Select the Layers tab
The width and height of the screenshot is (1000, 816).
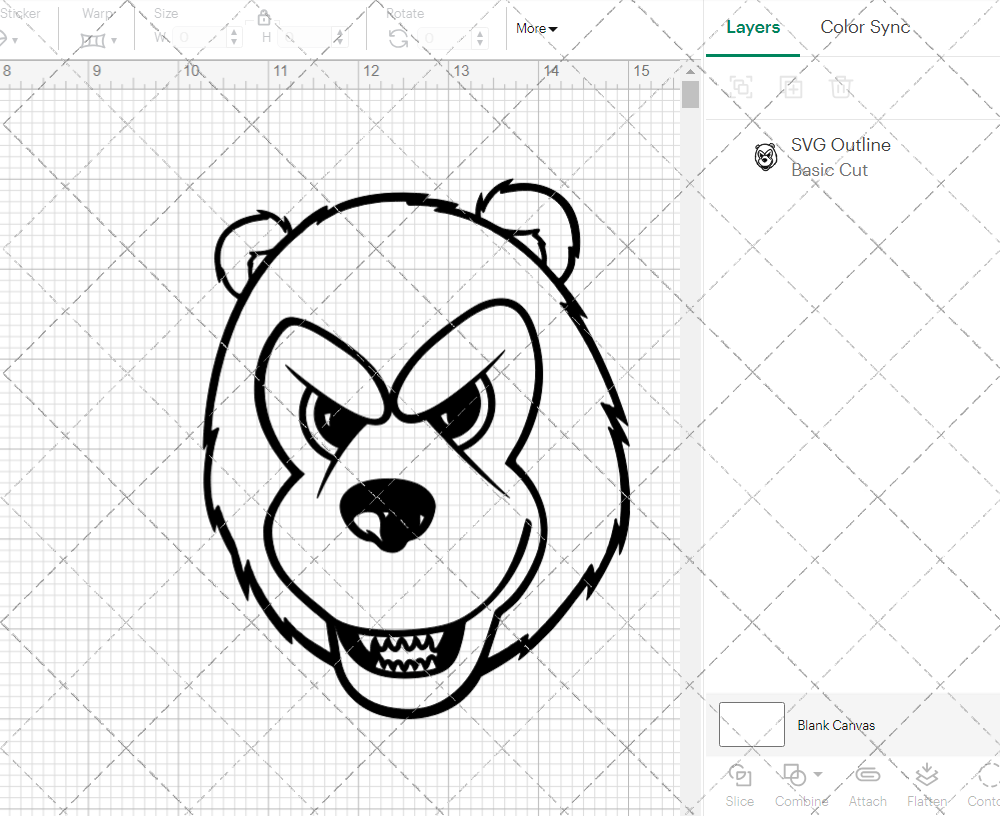coord(753,27)
